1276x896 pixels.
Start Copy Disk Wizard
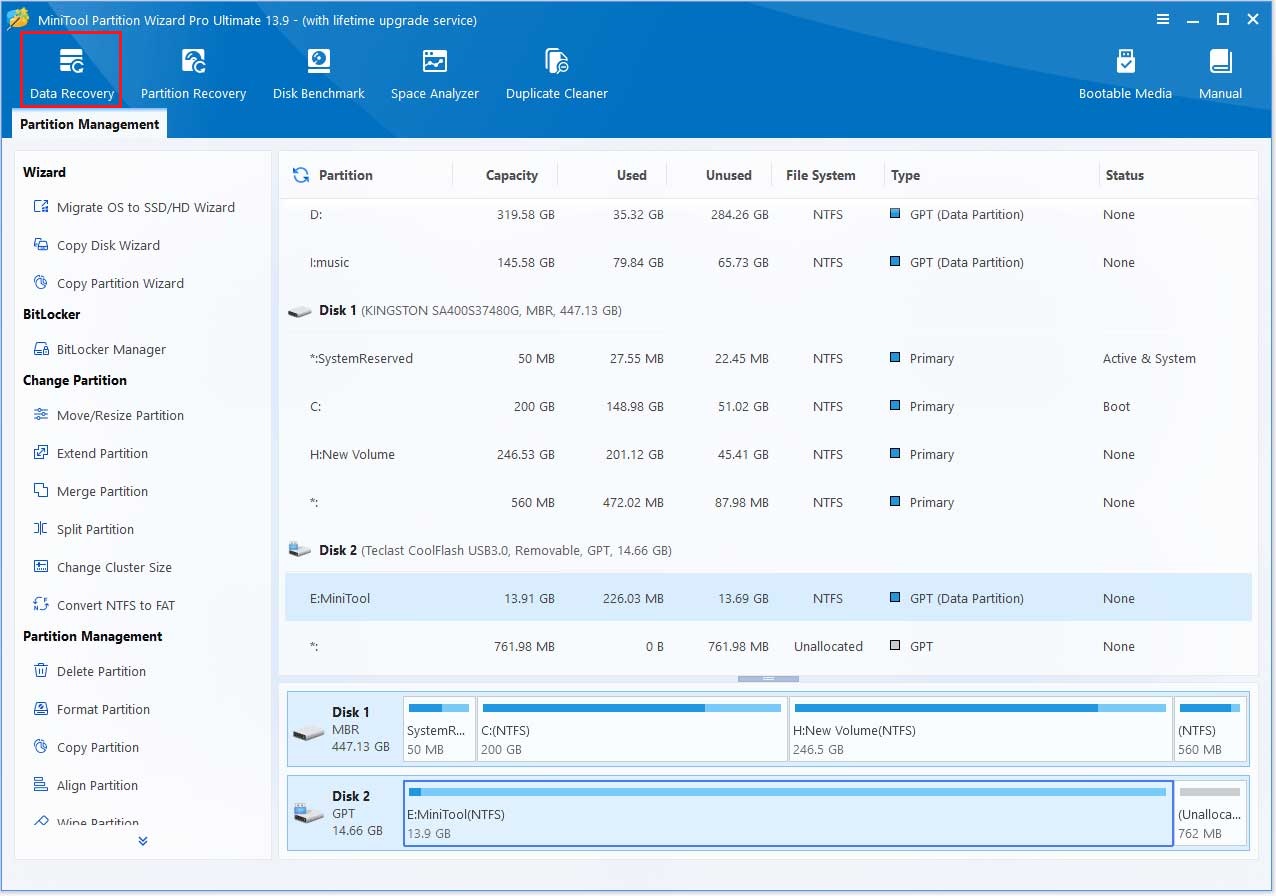point(96,245)
